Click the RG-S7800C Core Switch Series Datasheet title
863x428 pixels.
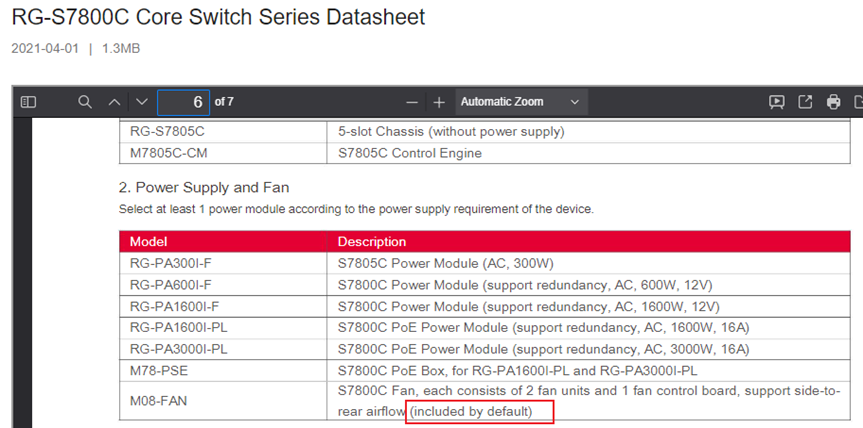(219, 17)
